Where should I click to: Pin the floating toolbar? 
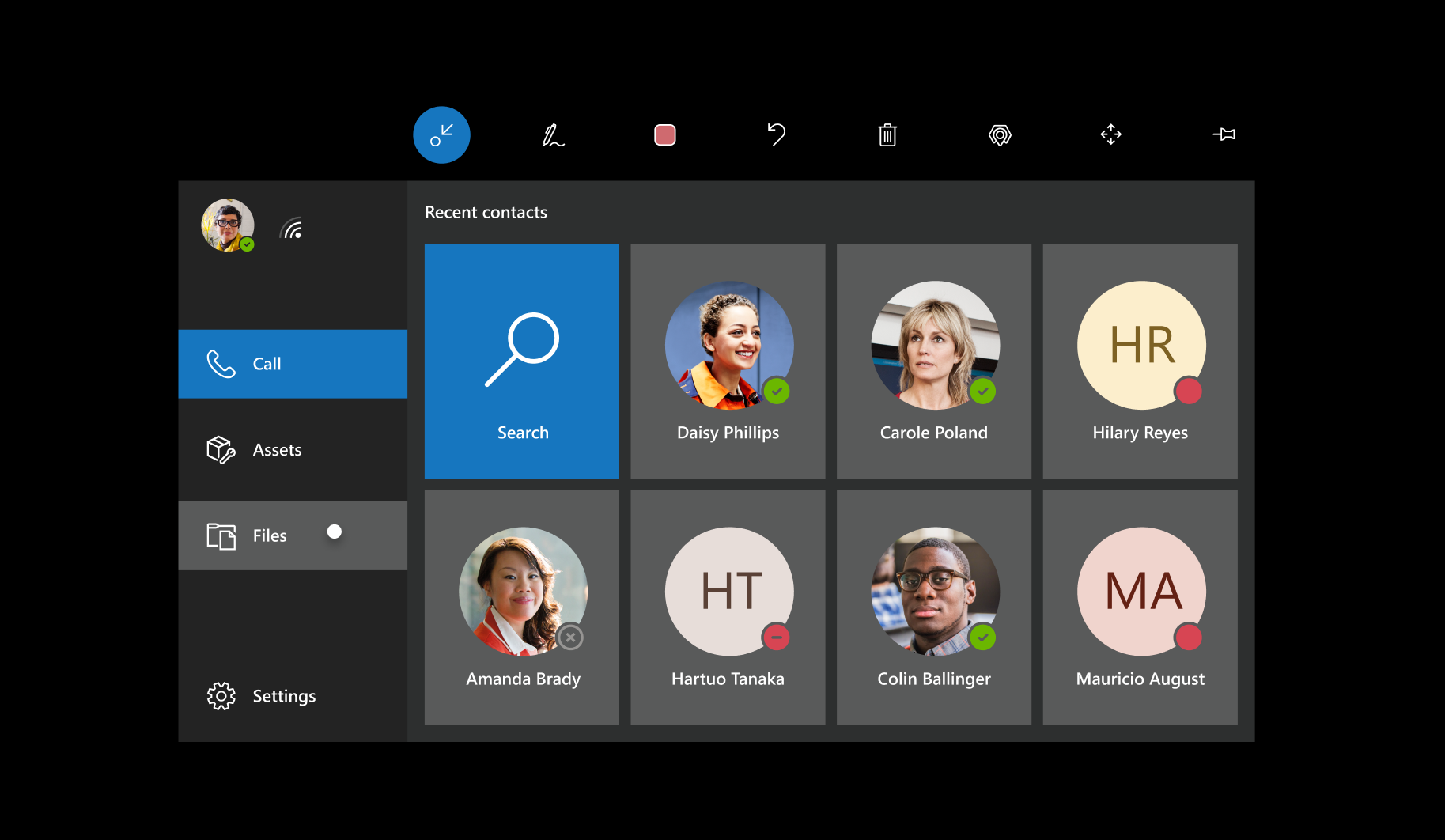tap(1223, 134)
